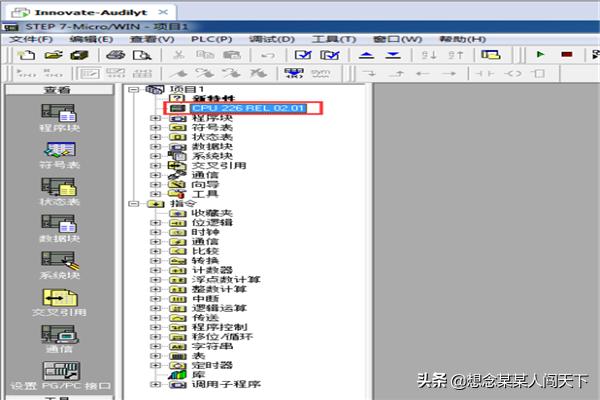600x400 pixels.
Task: Open the 调试(D) menu
Action: 272,39
